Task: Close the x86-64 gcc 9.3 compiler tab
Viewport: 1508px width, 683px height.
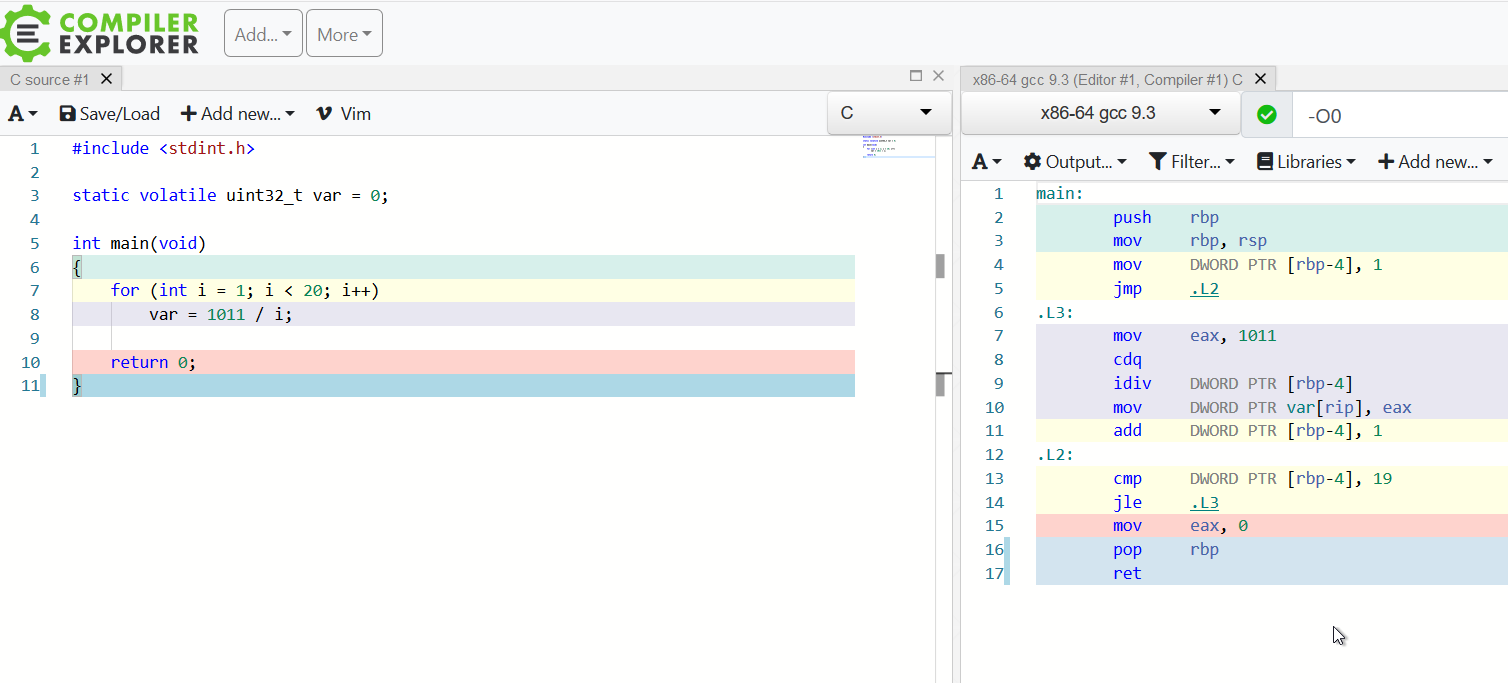Action: 1260,79
